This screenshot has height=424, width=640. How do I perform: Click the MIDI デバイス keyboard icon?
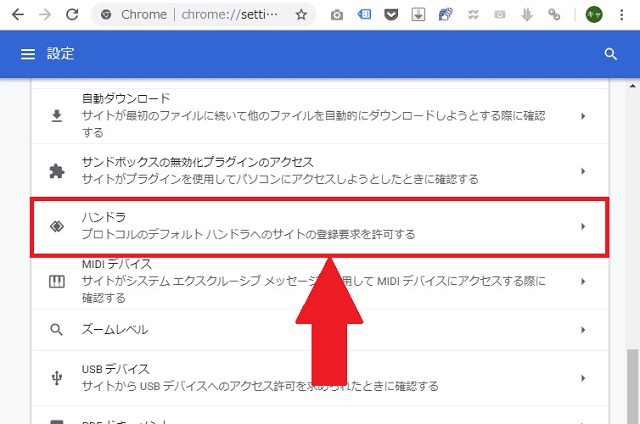click(57, 281)
